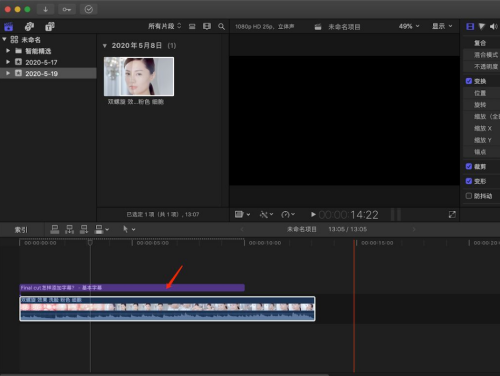
Task: Open the color inspector triangle icon
Action: (482, 27)
